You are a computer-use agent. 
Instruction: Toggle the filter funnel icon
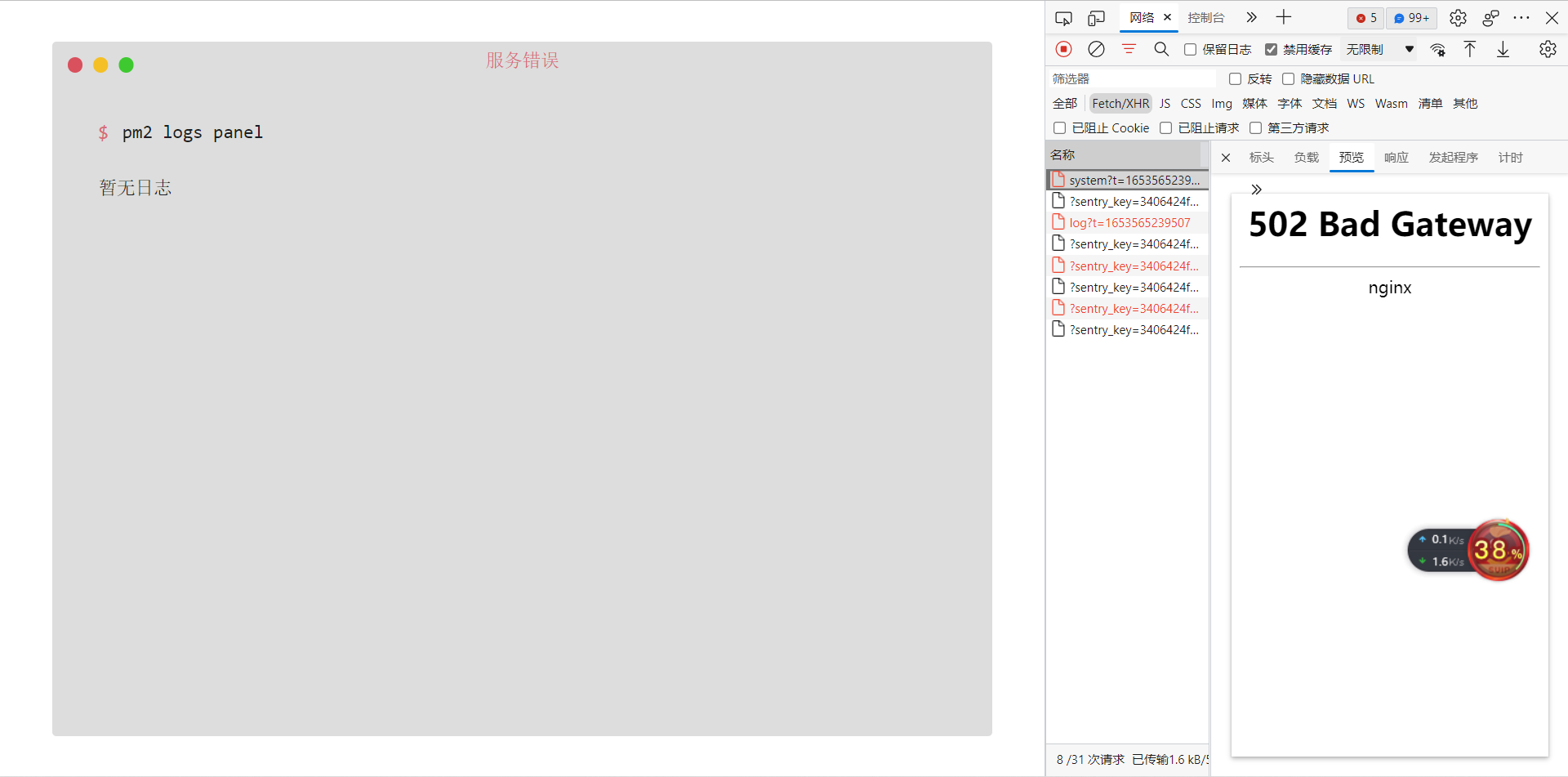click(x=1129, y=49)
